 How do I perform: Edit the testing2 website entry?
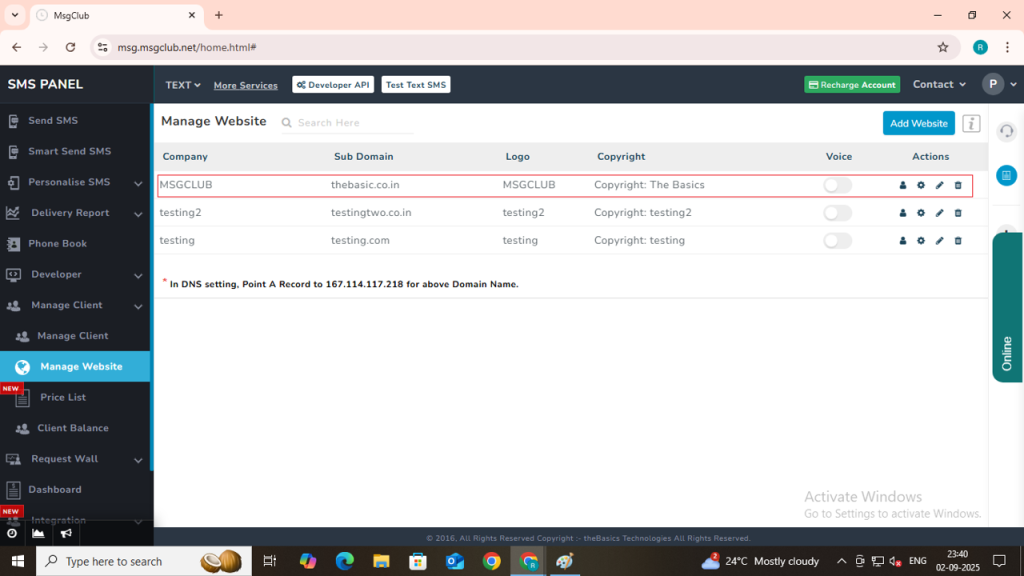[939, 213]
